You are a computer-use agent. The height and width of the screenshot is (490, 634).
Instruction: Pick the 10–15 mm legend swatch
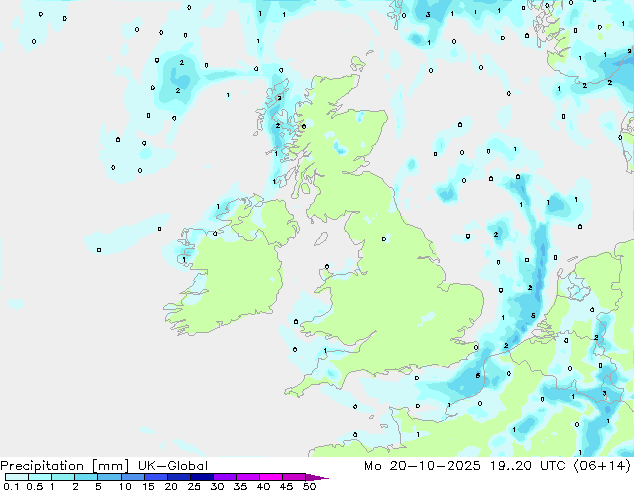pos(133,477)
